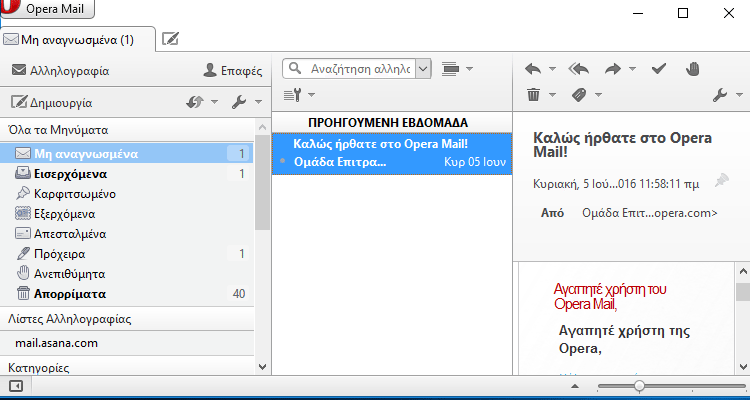750x400 pixels.
Task: Click the zoom slider handle
Action: (x=639, y=386)
